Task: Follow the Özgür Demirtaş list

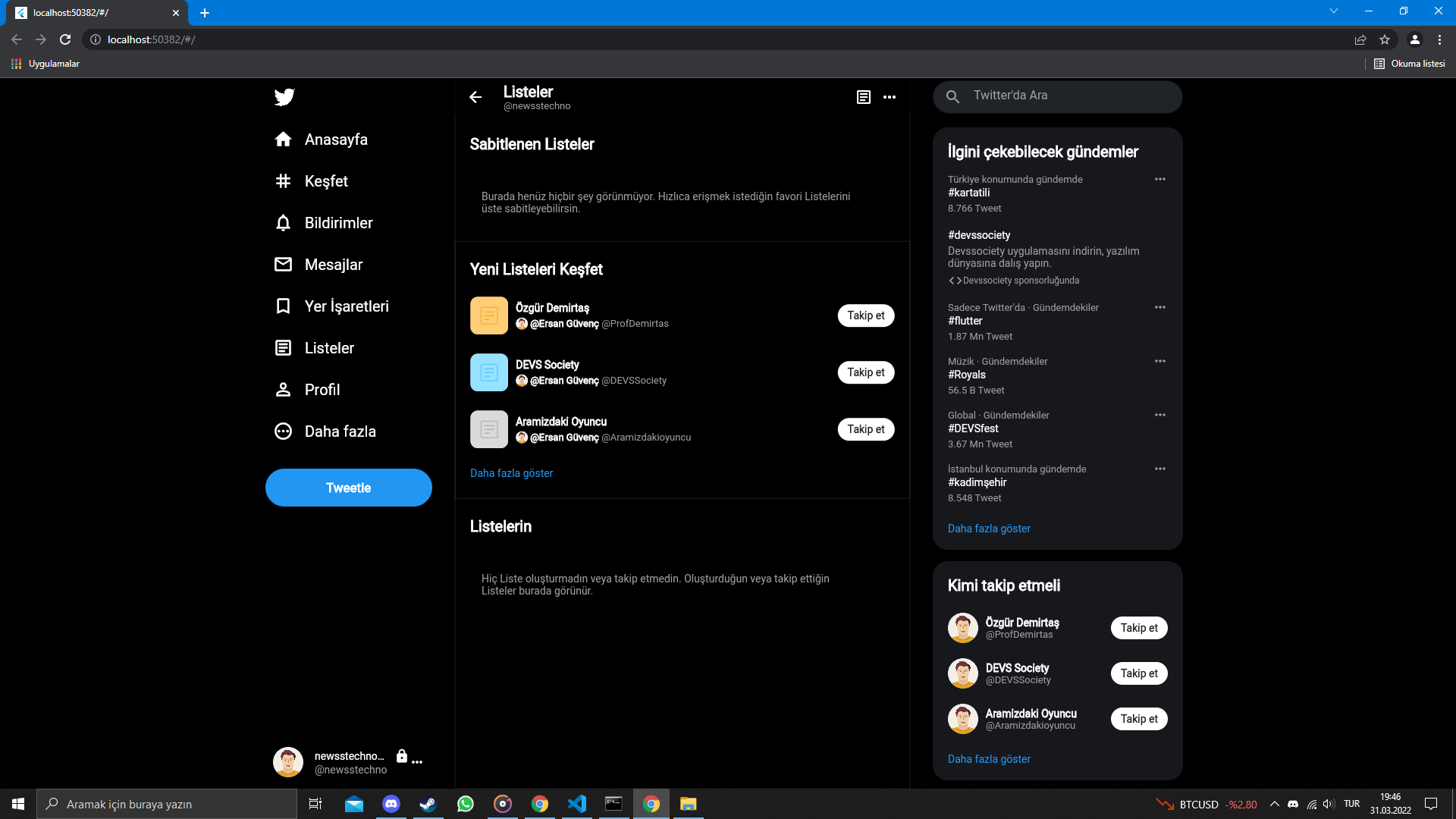Action: point(866,315)
